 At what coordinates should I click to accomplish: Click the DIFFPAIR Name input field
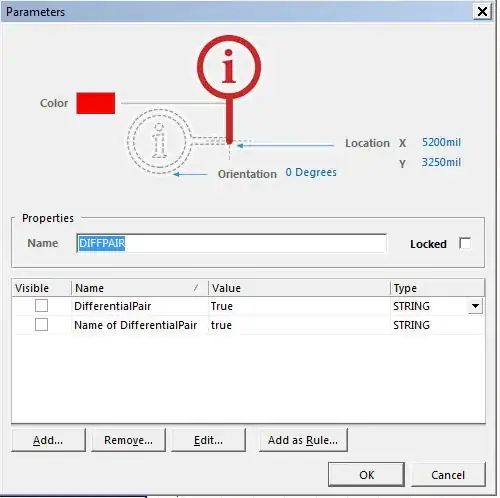pos(231,243)
